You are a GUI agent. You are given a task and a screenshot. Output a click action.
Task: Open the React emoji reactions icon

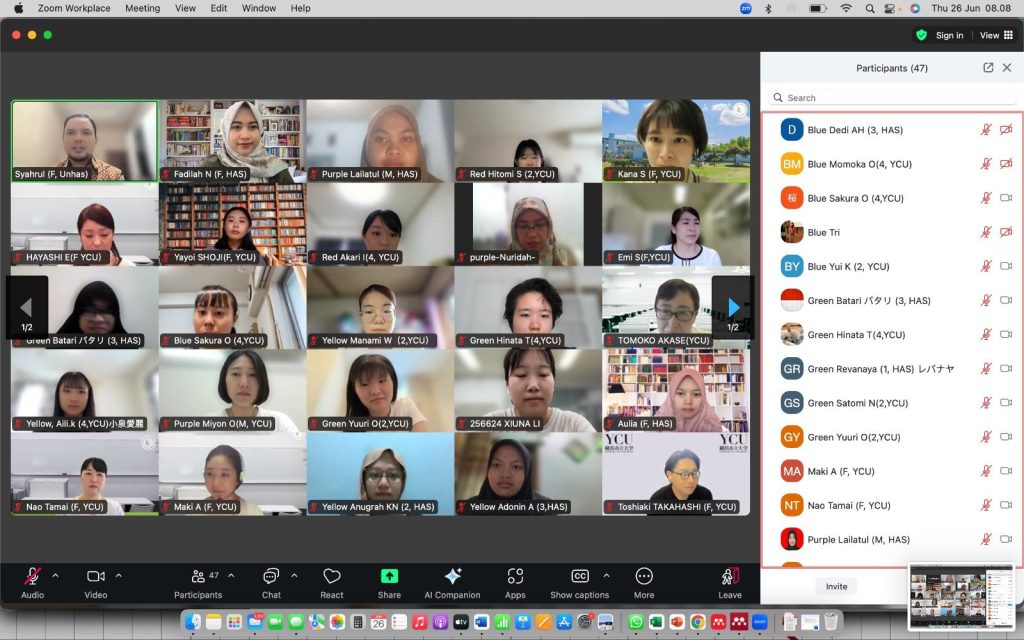coord(332,577)
